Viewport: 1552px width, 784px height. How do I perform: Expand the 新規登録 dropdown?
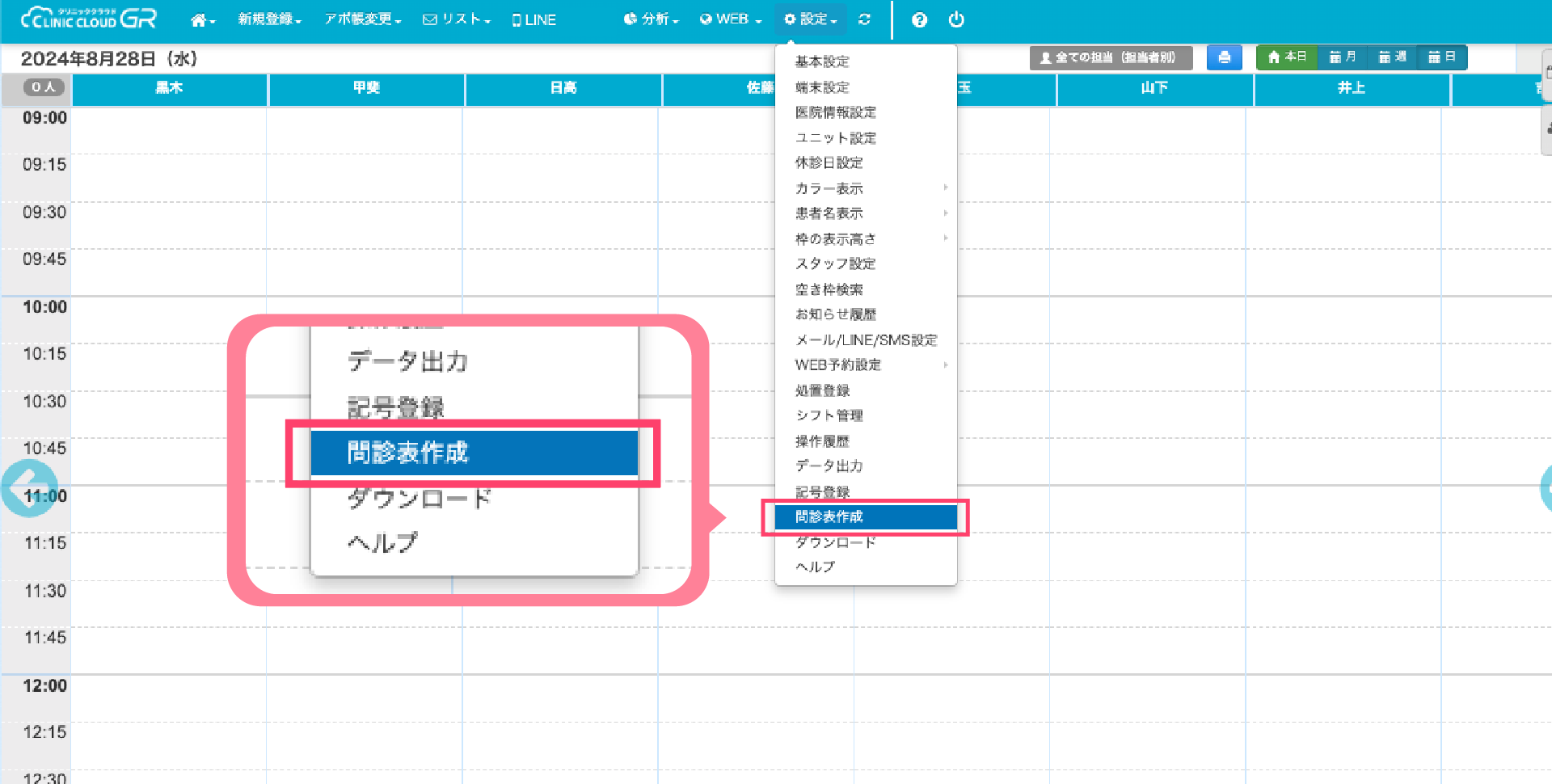pos(269,19)
